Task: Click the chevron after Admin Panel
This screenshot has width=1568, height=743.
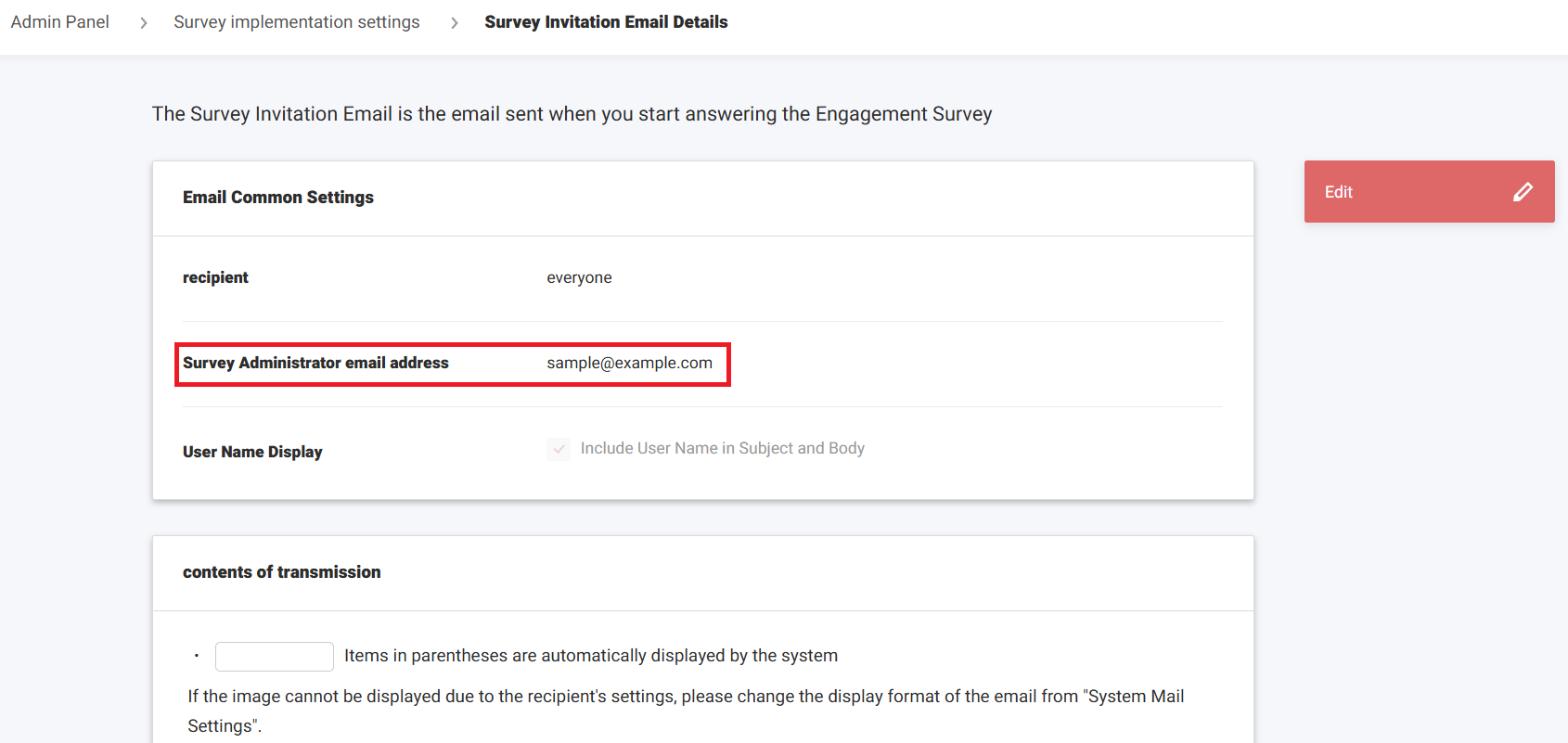Action: pos(143,22)
